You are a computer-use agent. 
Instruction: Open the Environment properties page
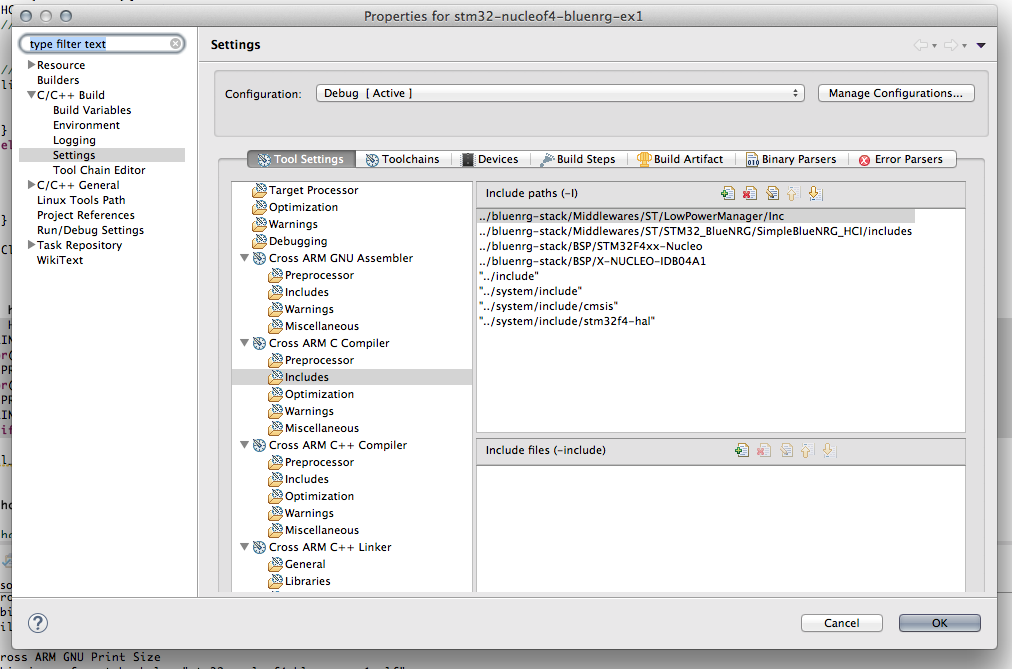coord(86,125)
